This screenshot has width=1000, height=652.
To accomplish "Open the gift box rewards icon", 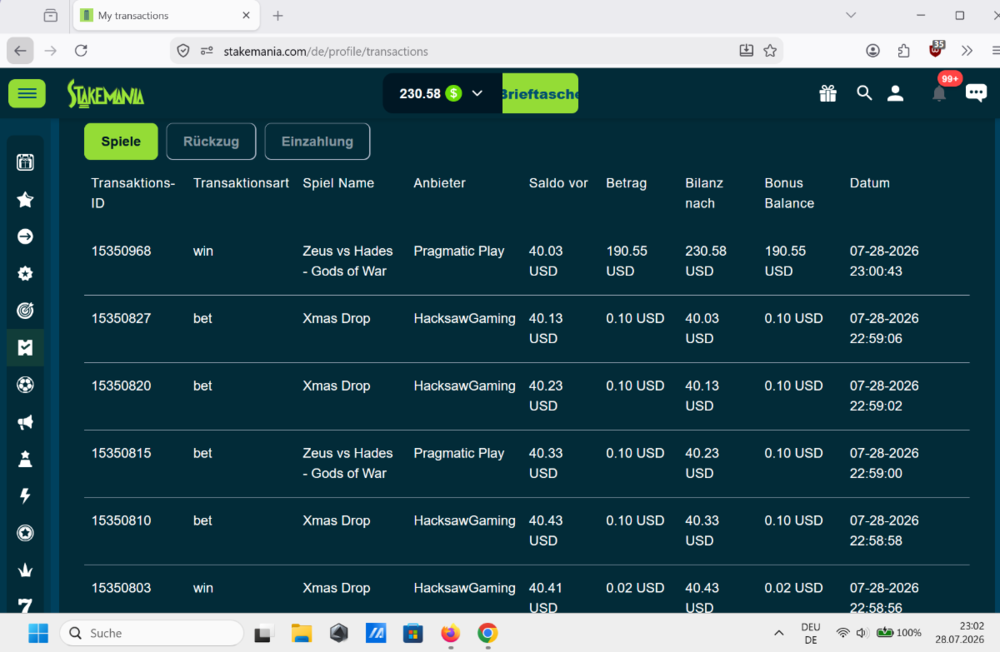I will [828, 94].
